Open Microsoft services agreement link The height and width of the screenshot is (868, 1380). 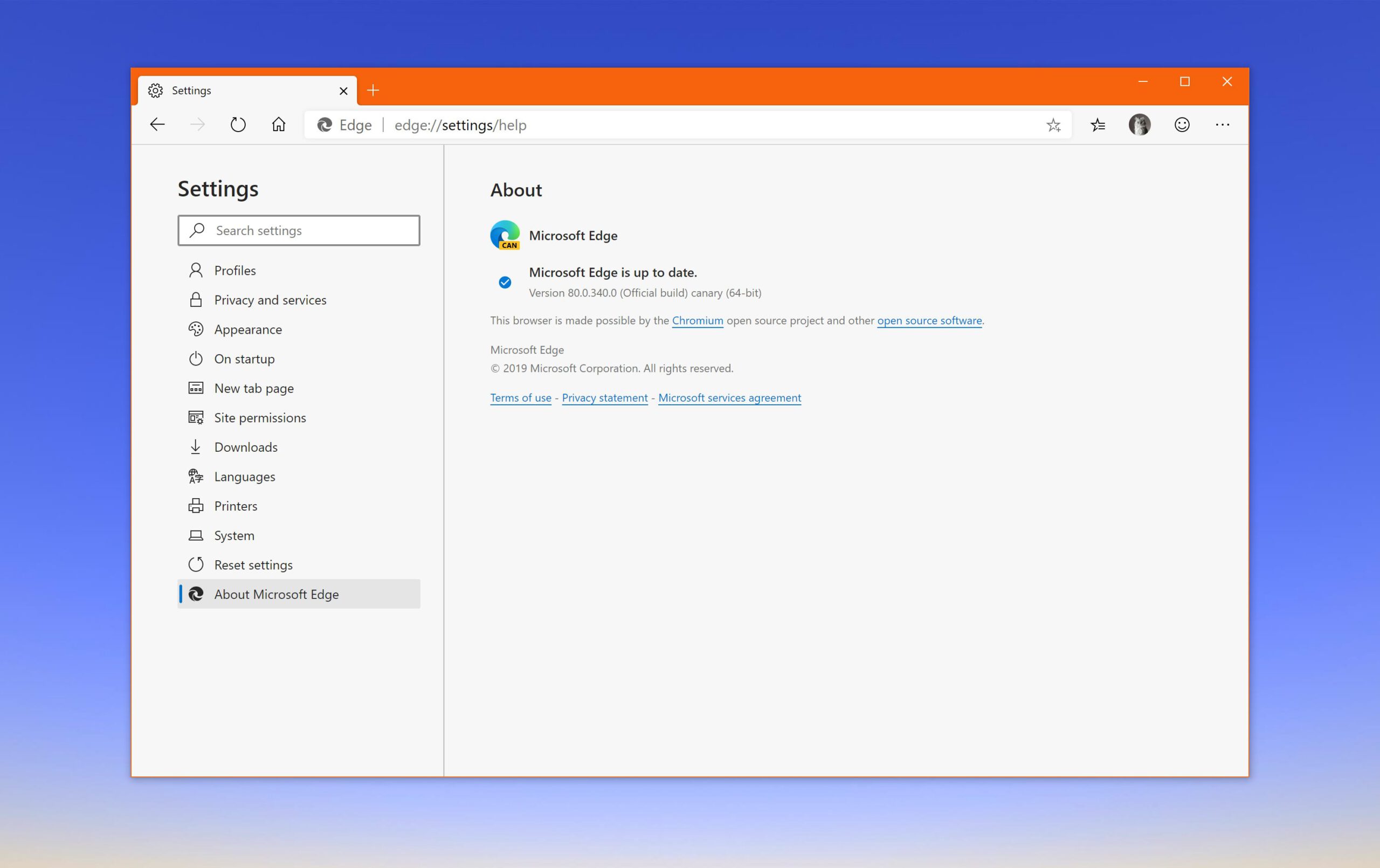[729, 397]
